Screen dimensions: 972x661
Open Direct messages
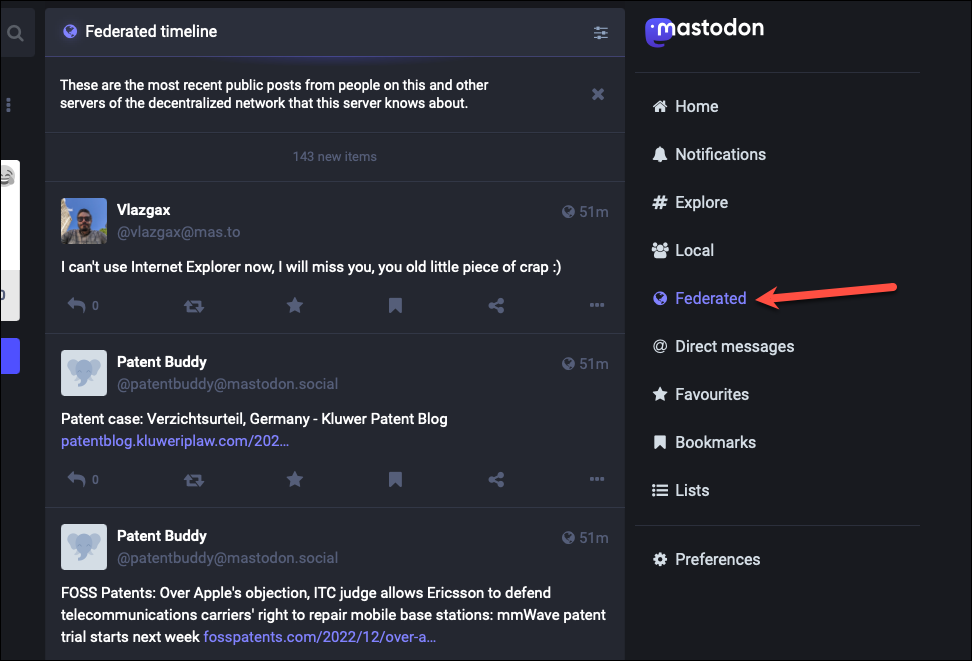click(723, 347)
